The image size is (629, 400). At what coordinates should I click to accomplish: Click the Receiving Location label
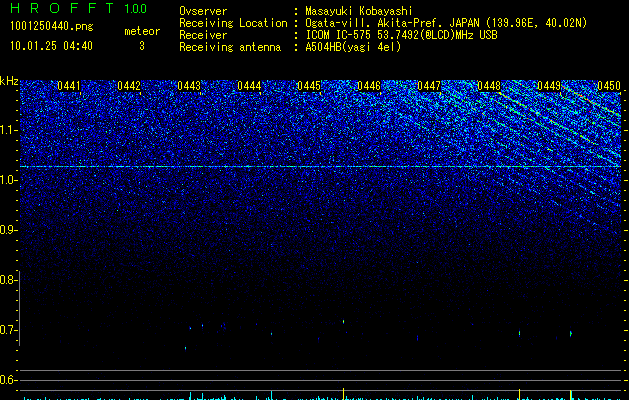pos(233,23)
